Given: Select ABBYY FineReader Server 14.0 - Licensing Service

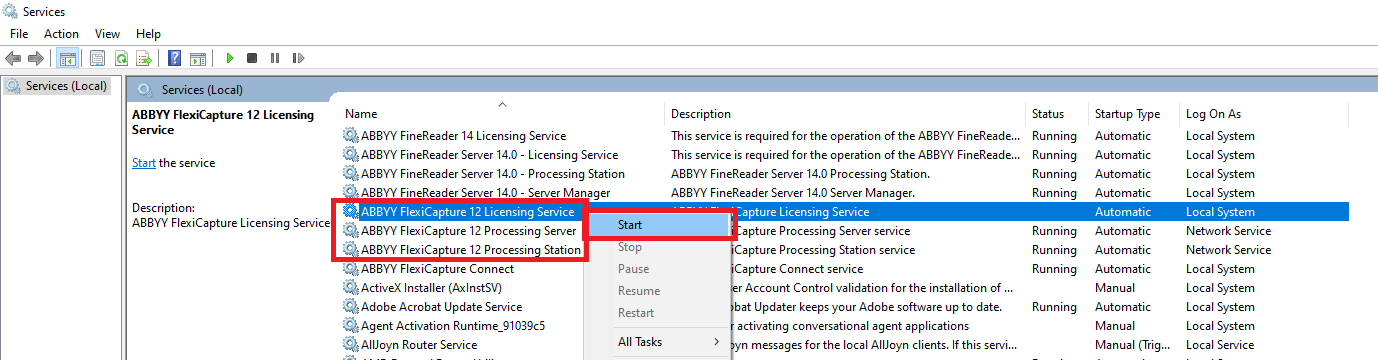Looking at the screenshot, I should tap(489, 155).
